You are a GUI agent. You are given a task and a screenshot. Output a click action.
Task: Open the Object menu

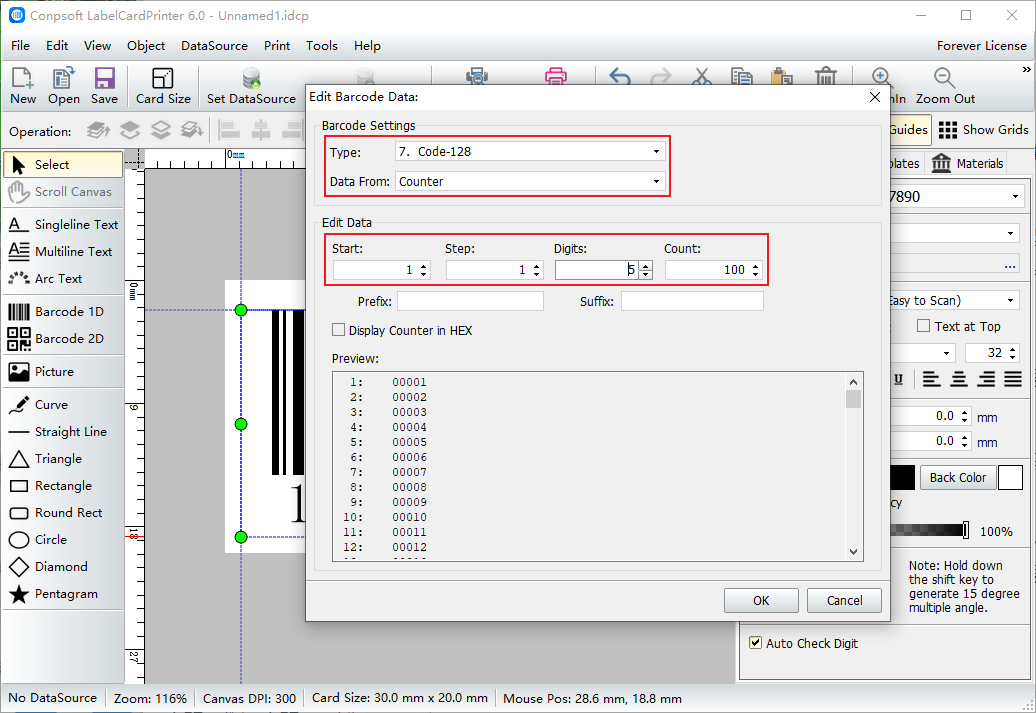click(146, 46)
